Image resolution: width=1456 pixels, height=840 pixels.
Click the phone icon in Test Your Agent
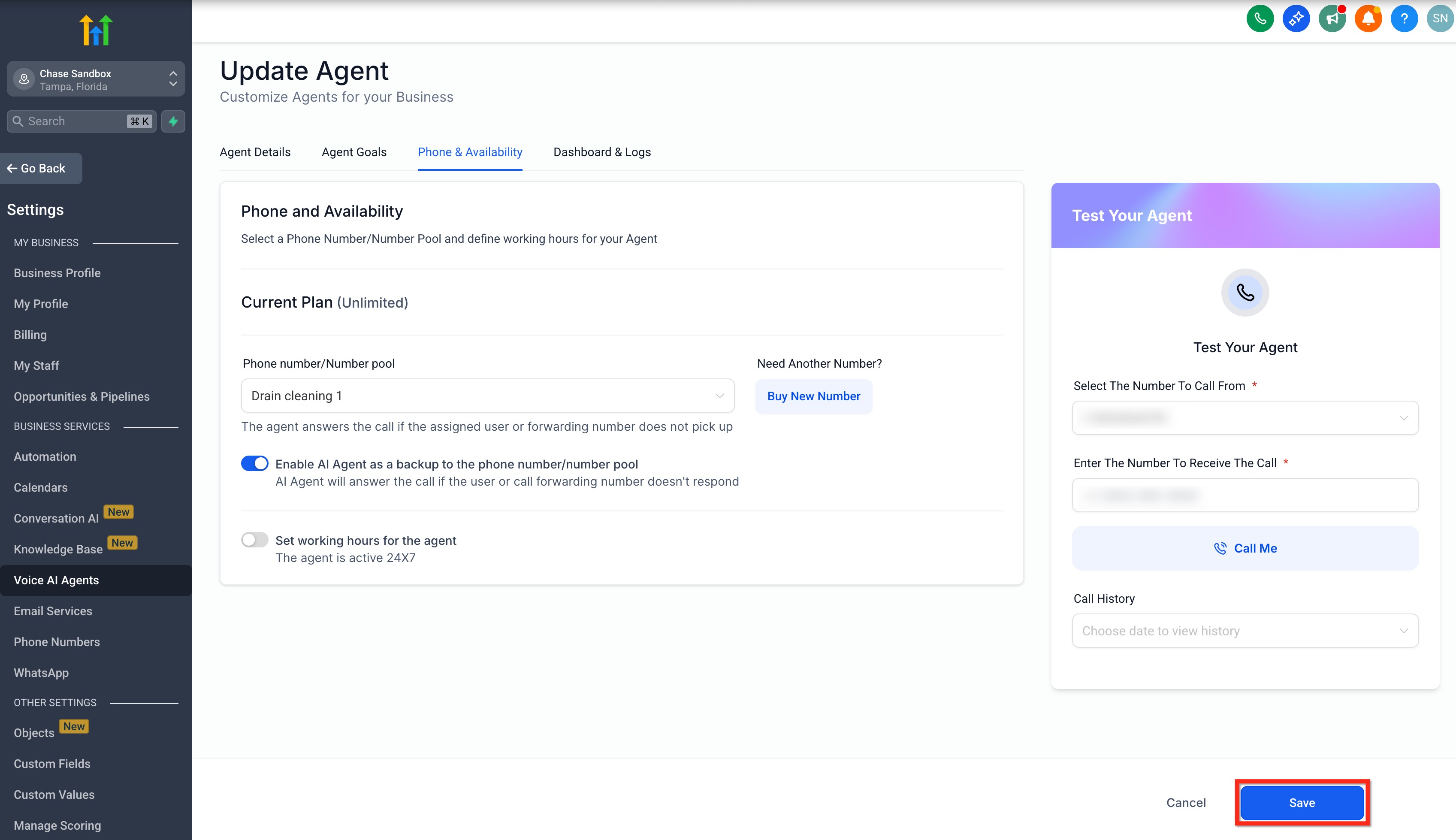(x=1245, y=293)
